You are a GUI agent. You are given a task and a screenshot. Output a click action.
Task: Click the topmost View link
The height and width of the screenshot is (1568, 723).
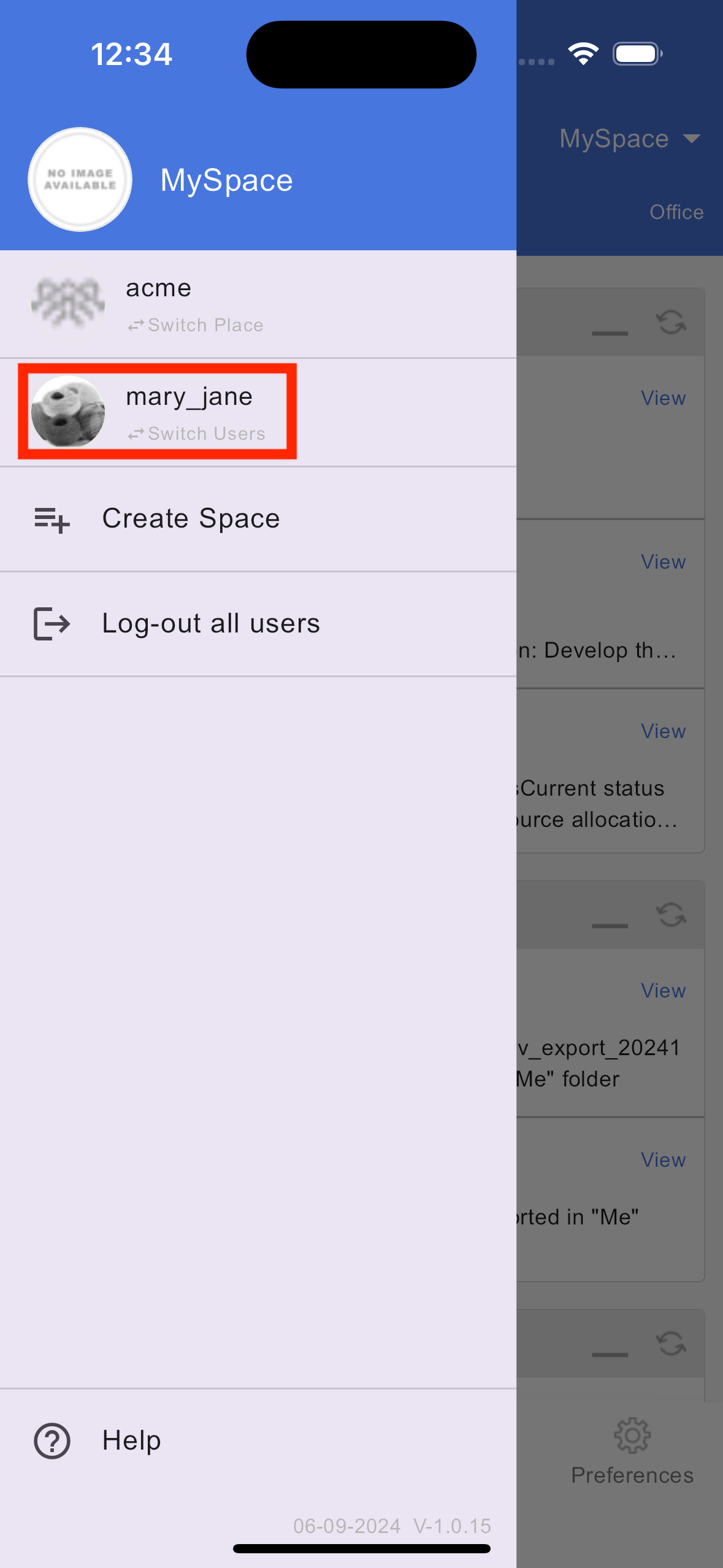(x=663, y=398)
